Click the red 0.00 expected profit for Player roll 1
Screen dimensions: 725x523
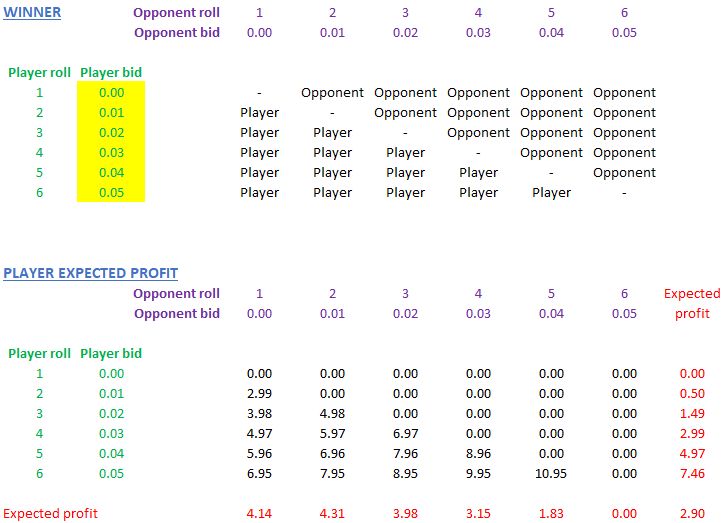(692, 374)
